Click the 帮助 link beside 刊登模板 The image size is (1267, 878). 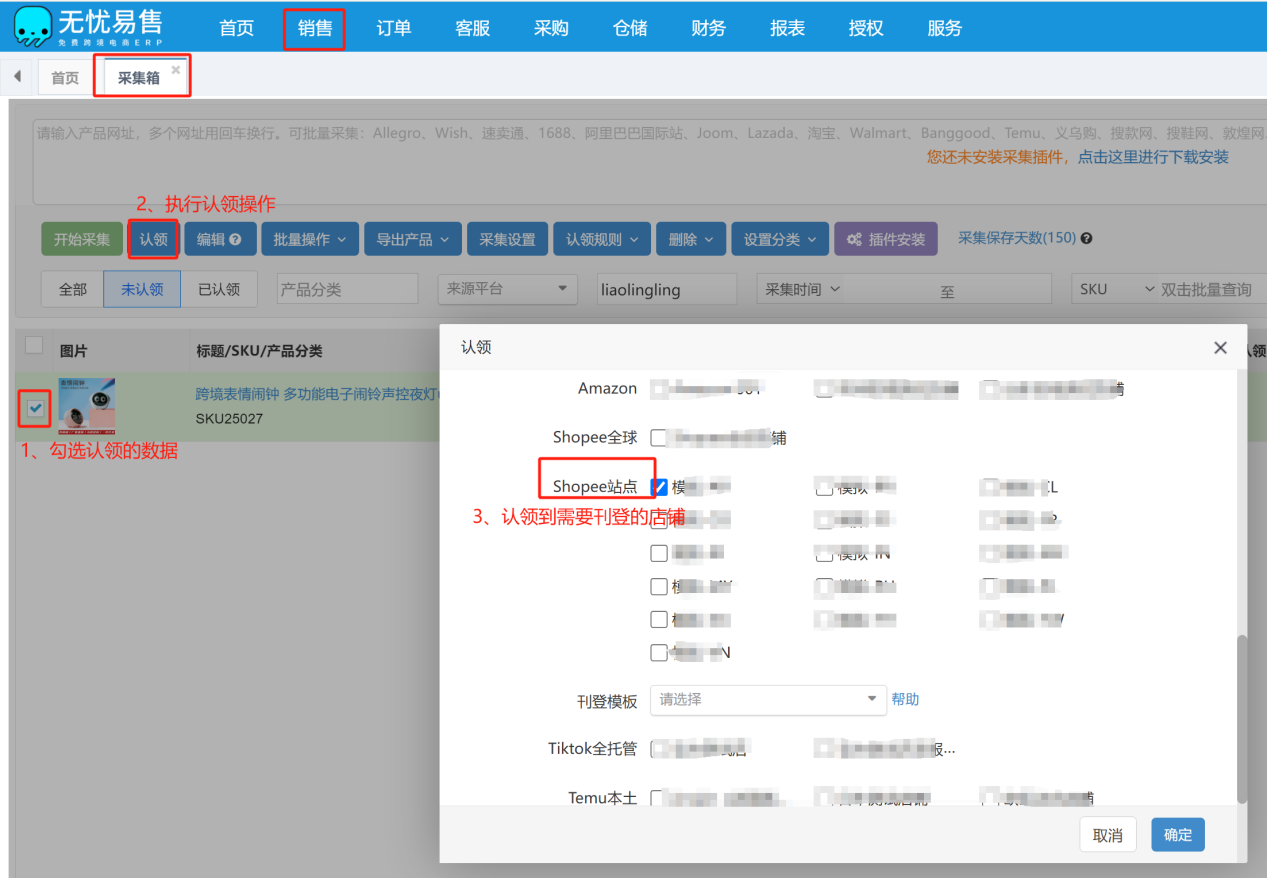point(905,699)
